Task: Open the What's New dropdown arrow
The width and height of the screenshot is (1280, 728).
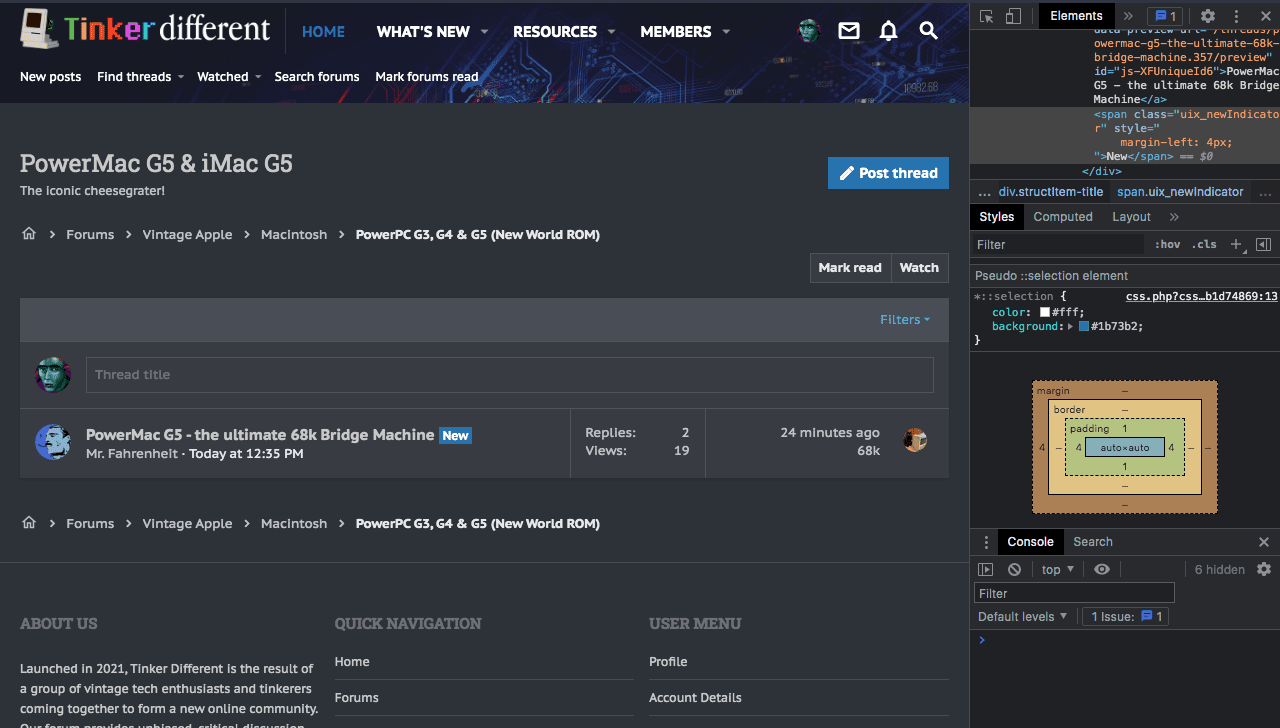Action: [485, 31]
